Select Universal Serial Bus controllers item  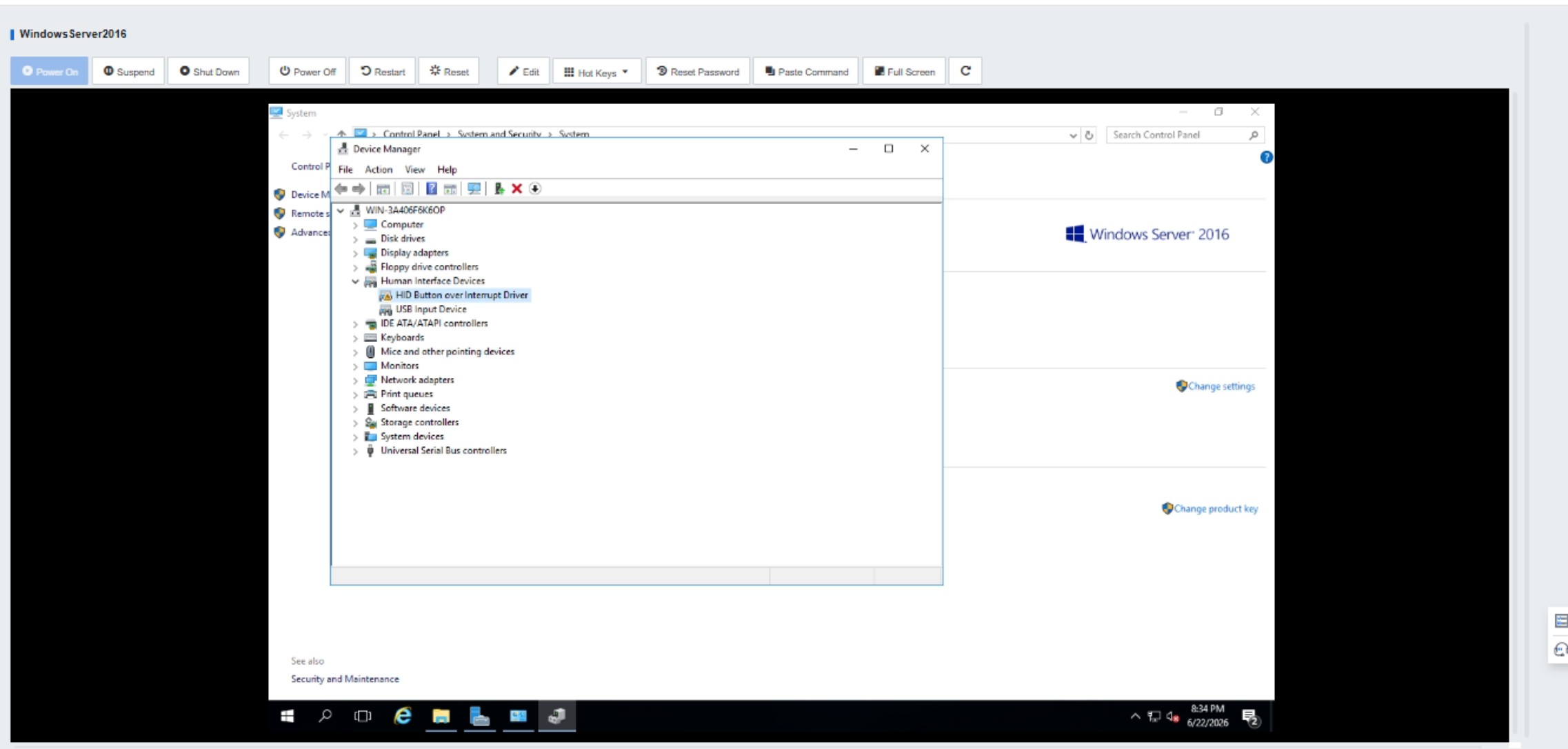tap(443, 451)
